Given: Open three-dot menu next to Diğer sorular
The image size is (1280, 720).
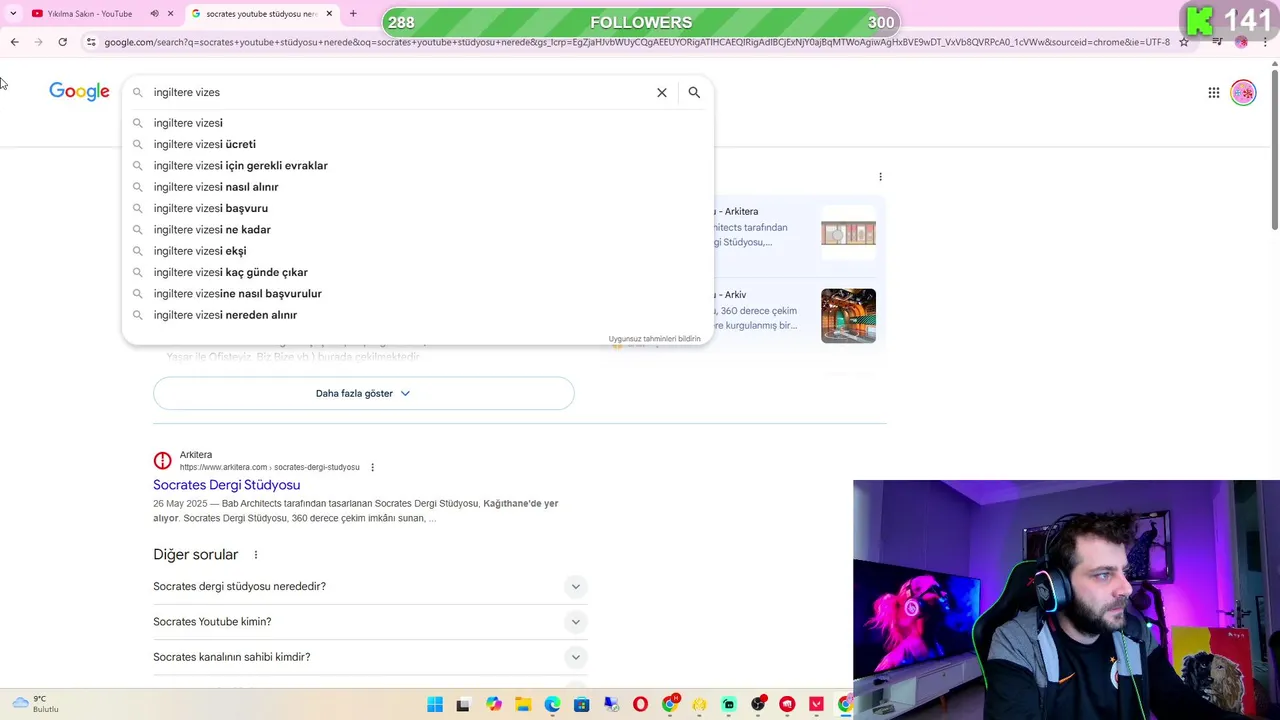Looking at the screenshot, I should (255, 555).
